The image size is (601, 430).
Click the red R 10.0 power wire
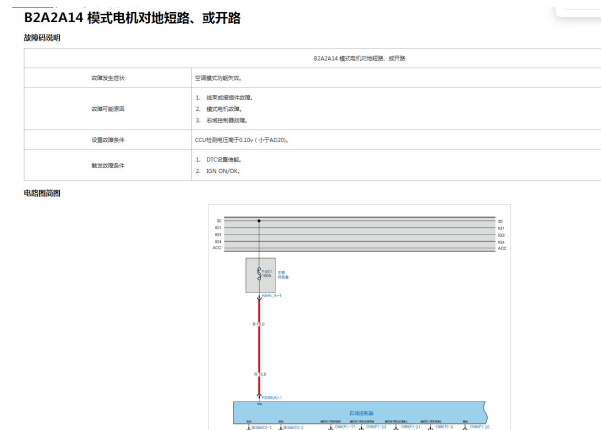click(259, 348)
